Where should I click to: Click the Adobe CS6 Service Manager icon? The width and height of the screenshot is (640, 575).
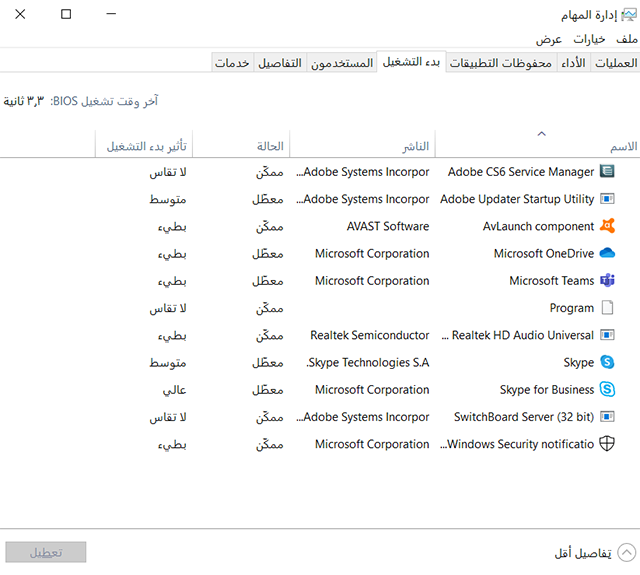tap(607, 172)
